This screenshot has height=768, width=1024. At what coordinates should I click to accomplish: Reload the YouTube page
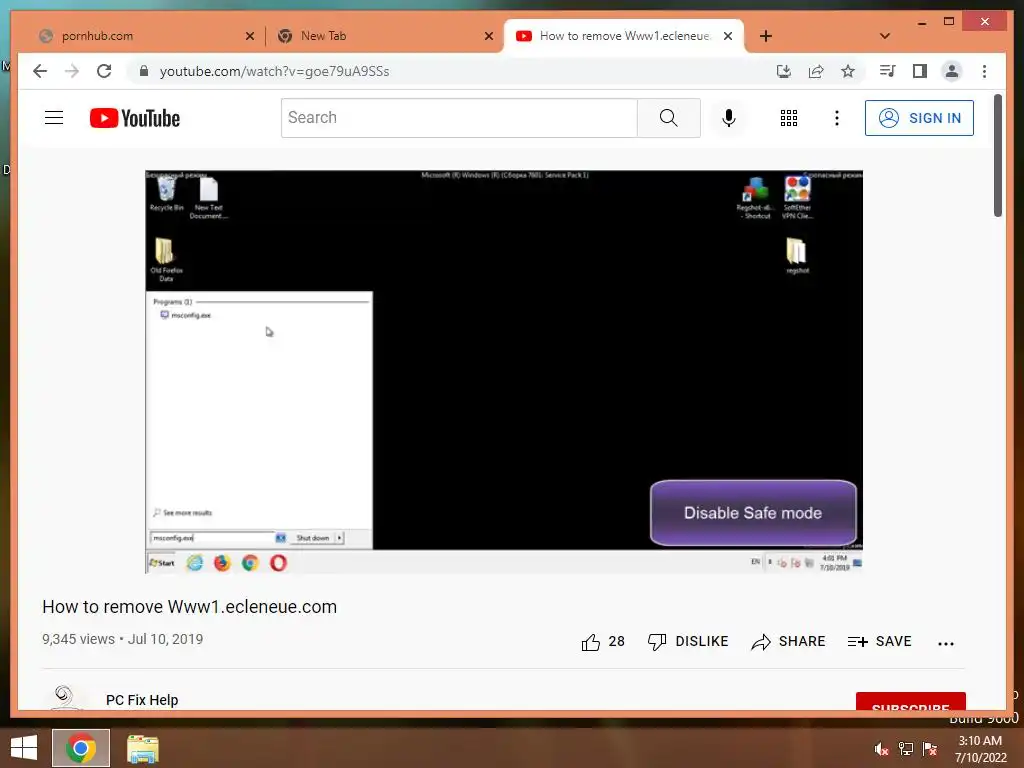104,71
